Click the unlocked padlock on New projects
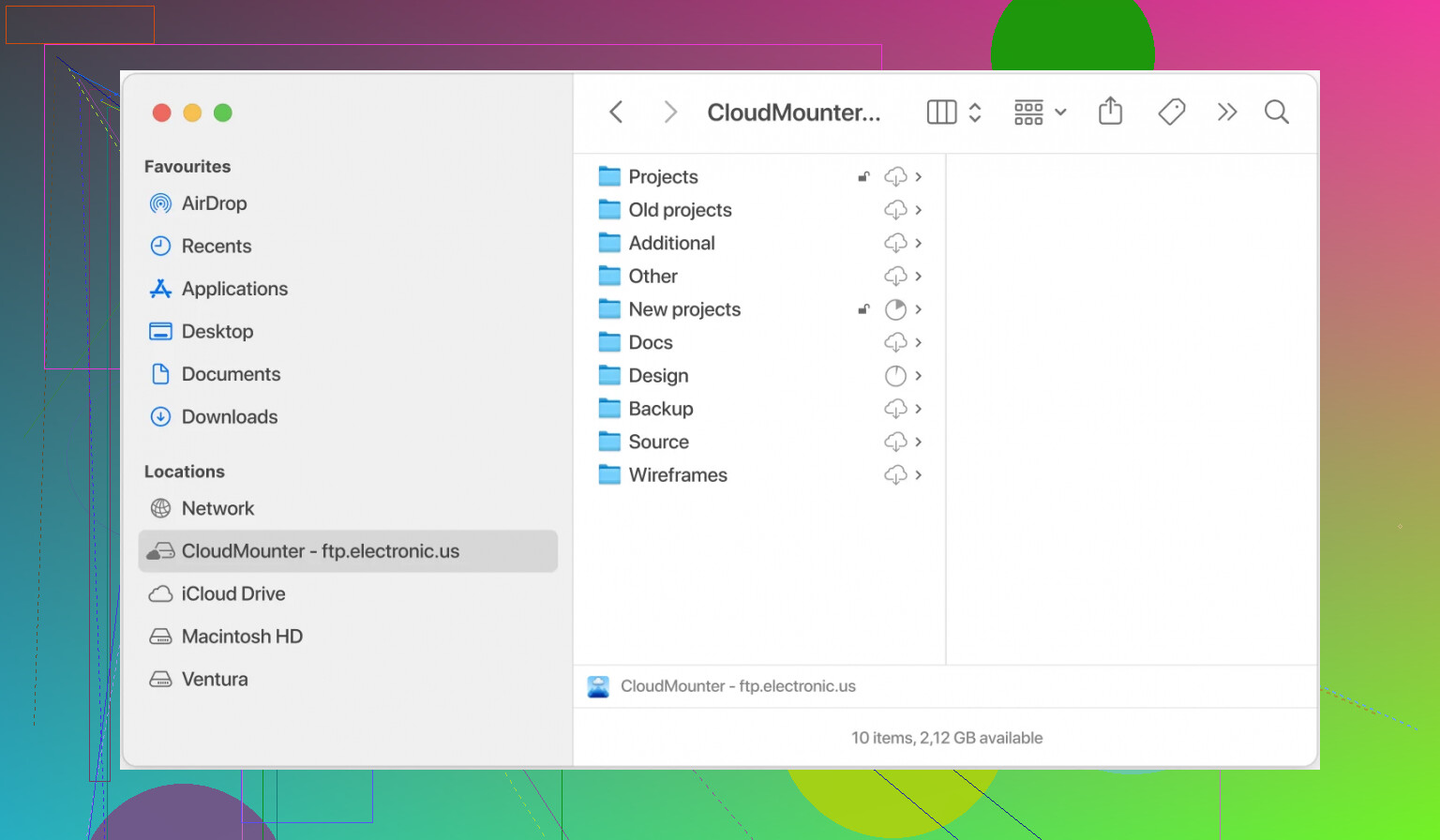This screenshot has height=840, width=1440. [x=863, y=309]
